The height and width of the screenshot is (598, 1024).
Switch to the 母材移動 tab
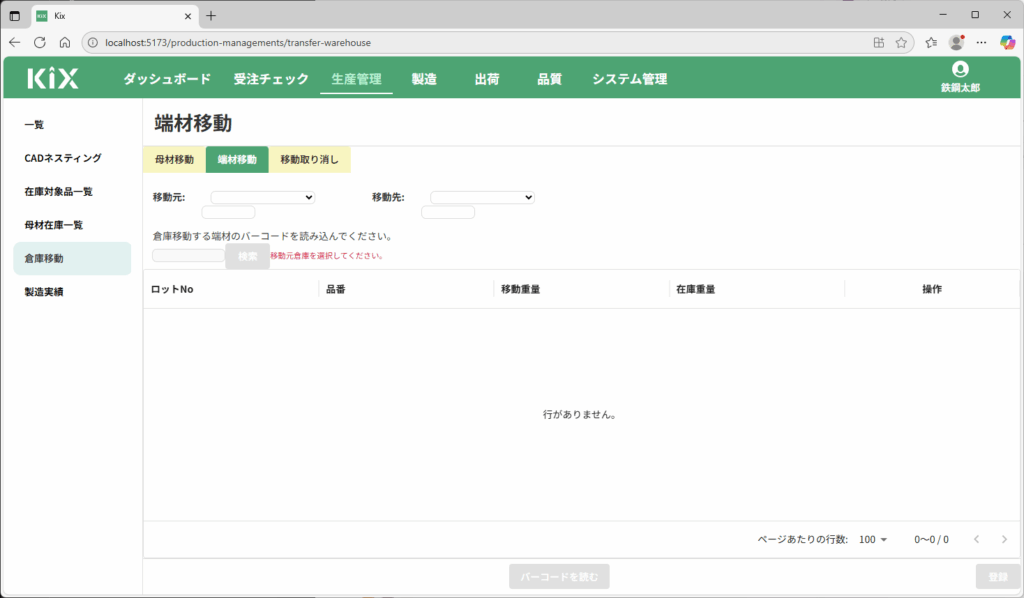tap(174, 160)
